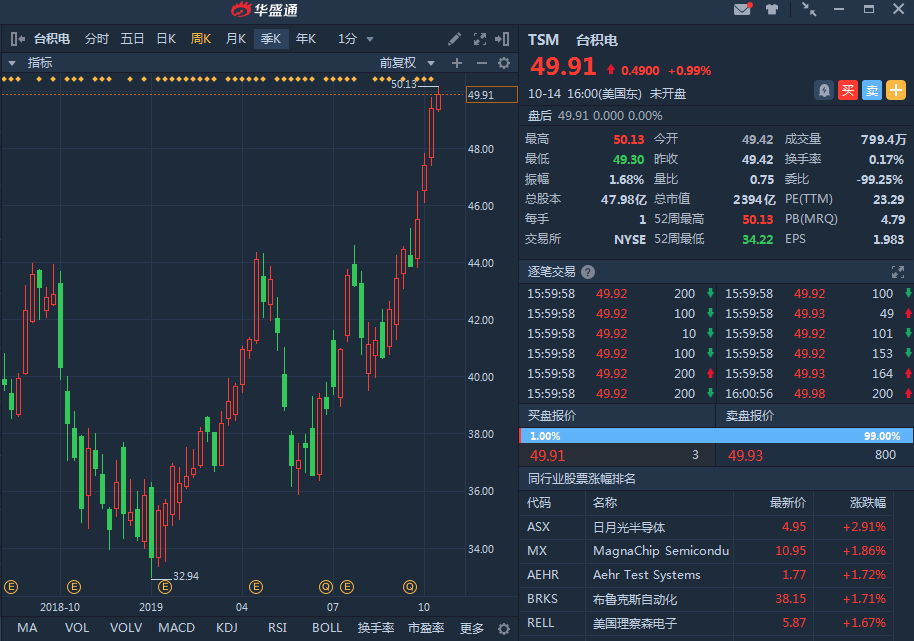Toggle the 换手率 indicator
The width and height of the screenshot is (914, 641).
point(376,628)
